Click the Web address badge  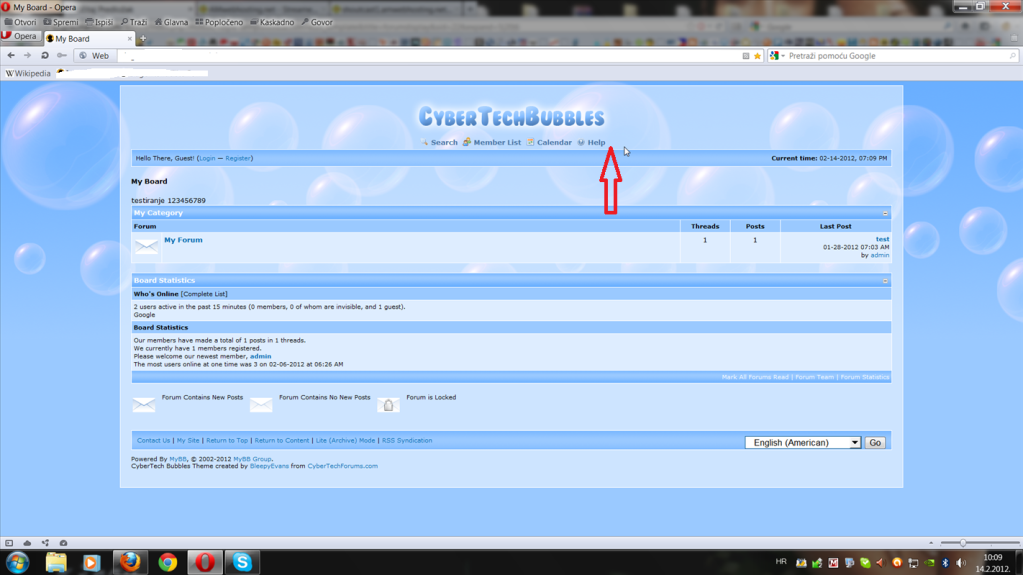tap(95, 55)
